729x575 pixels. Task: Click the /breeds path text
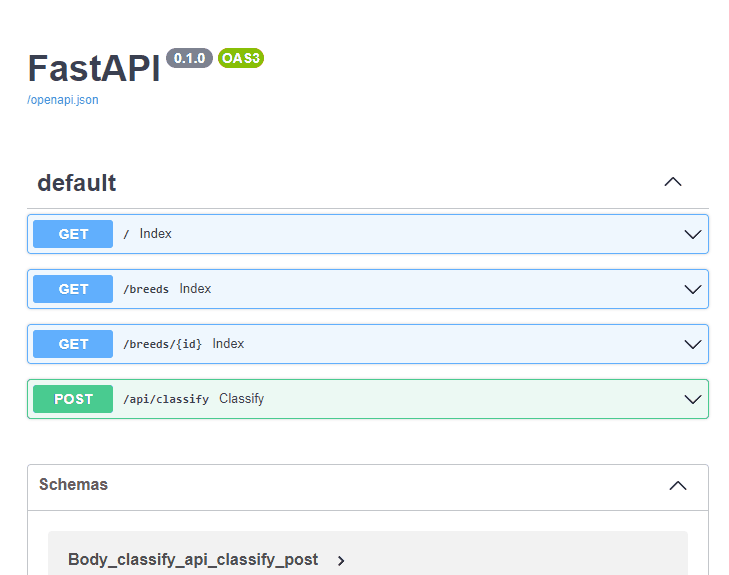point(146,289)
